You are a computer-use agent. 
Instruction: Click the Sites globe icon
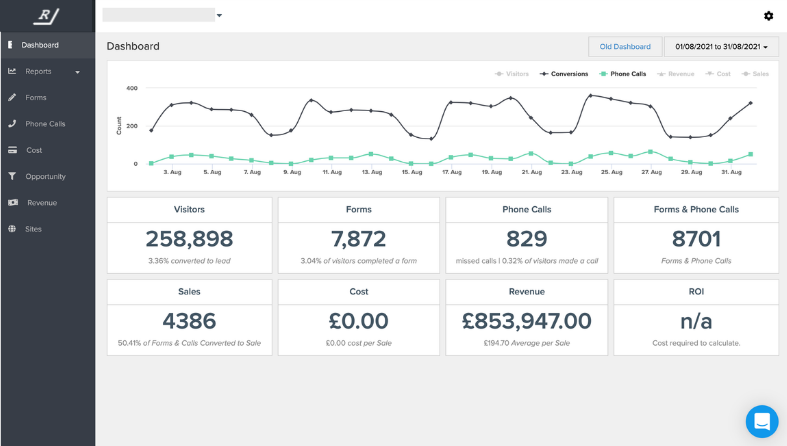[11, 229]
